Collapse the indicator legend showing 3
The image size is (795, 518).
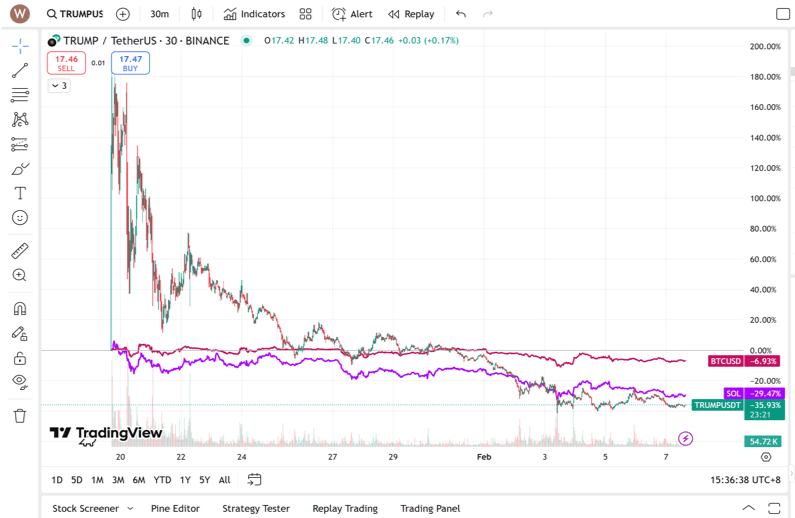(59, 86)
